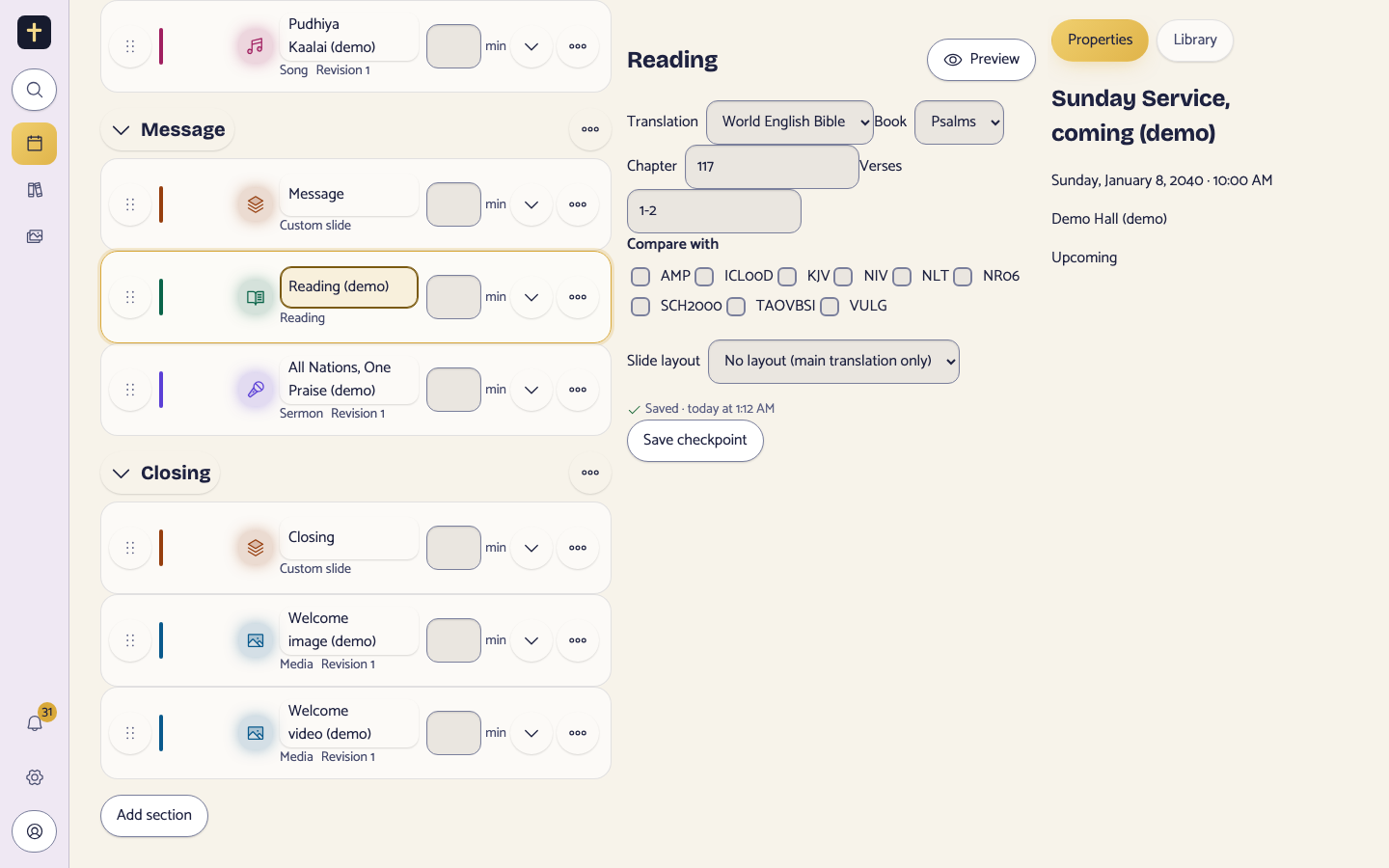The height and width of the screenshot is (868, 1389).
Task: Open the books library sidebar icon
Action: point(34,190)
